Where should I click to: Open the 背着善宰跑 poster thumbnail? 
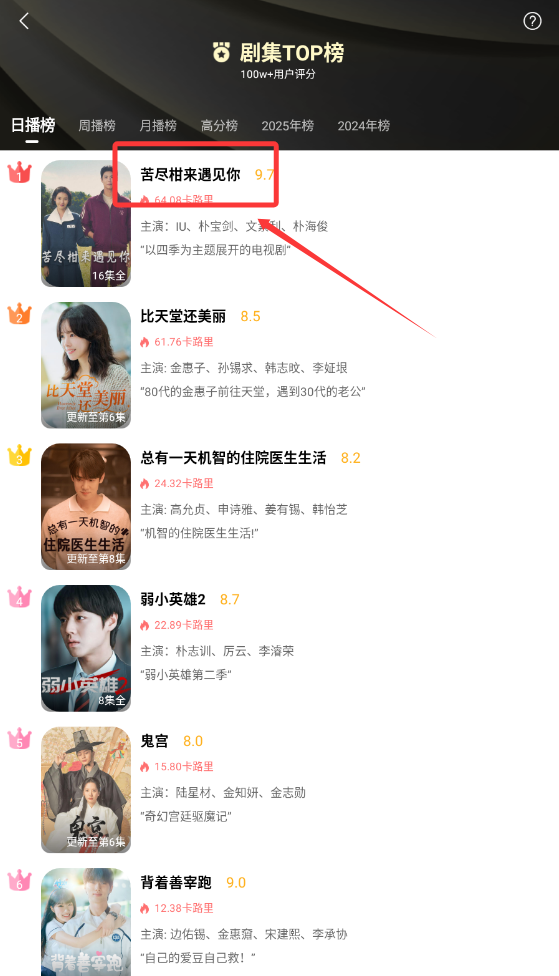(86, 922)
